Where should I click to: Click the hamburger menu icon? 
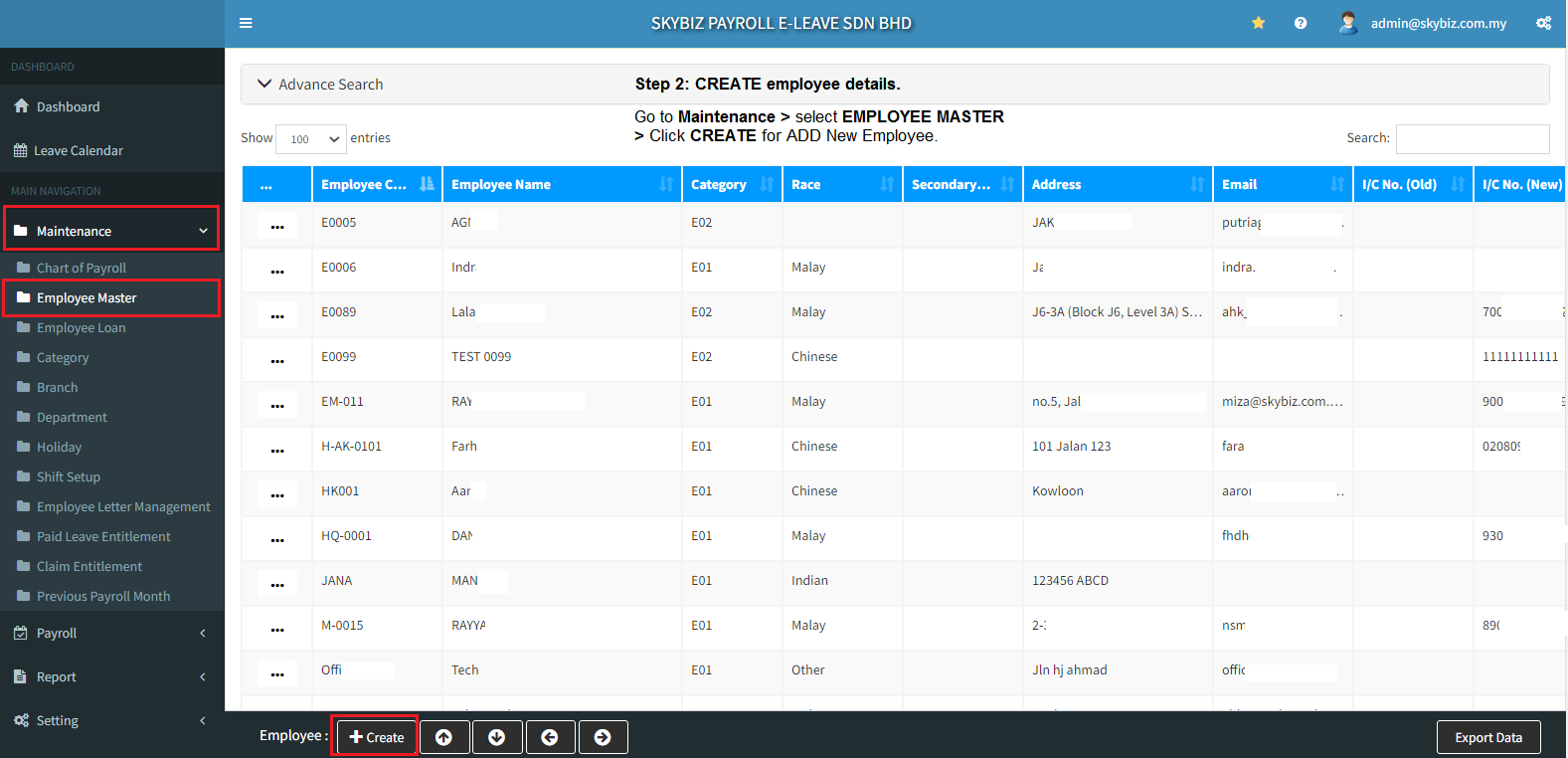[x=246, y=23]
